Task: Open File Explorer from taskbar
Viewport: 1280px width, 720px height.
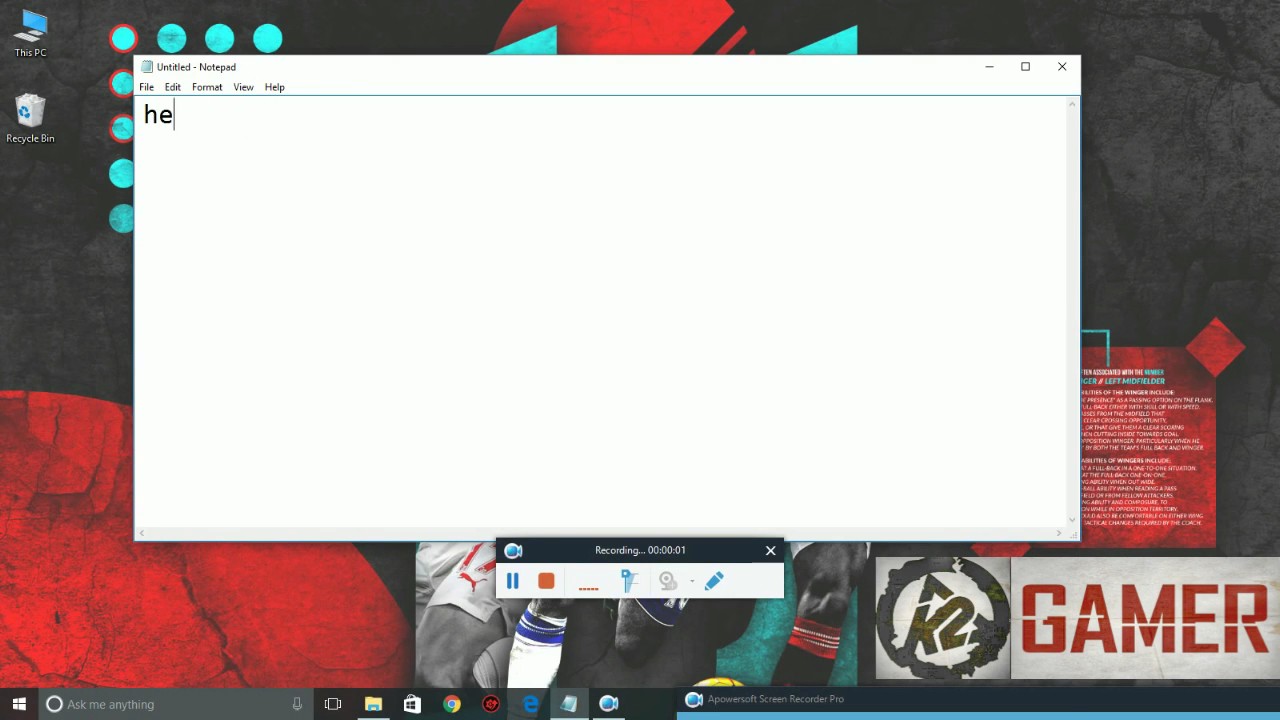Action: pos(373,704)
